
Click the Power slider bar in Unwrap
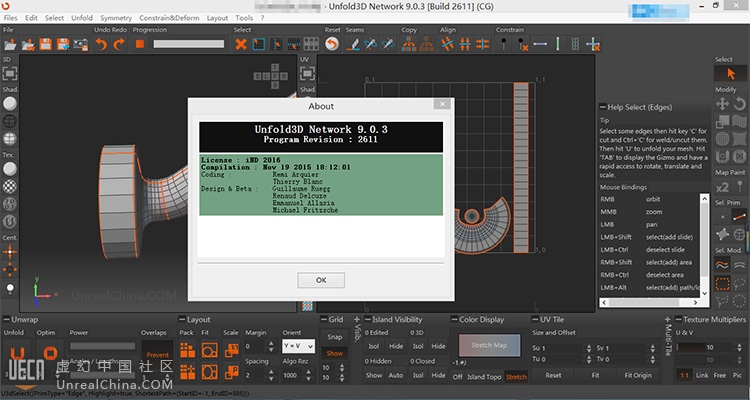pos(102,345)
